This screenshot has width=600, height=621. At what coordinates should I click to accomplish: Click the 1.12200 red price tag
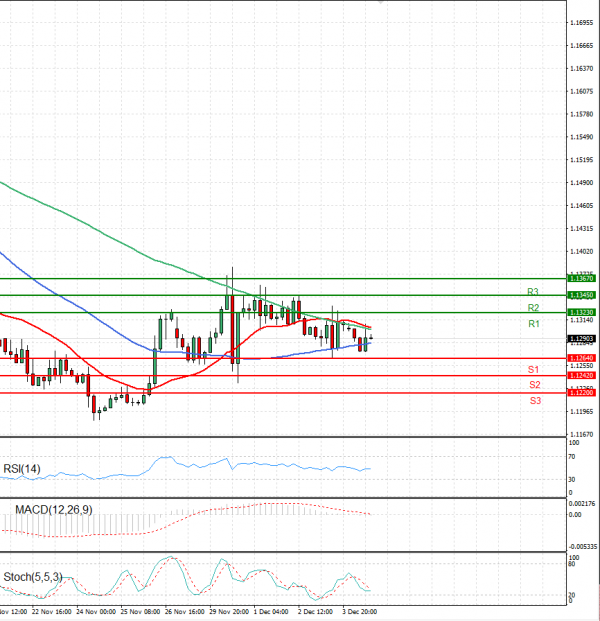pos(580,393)
